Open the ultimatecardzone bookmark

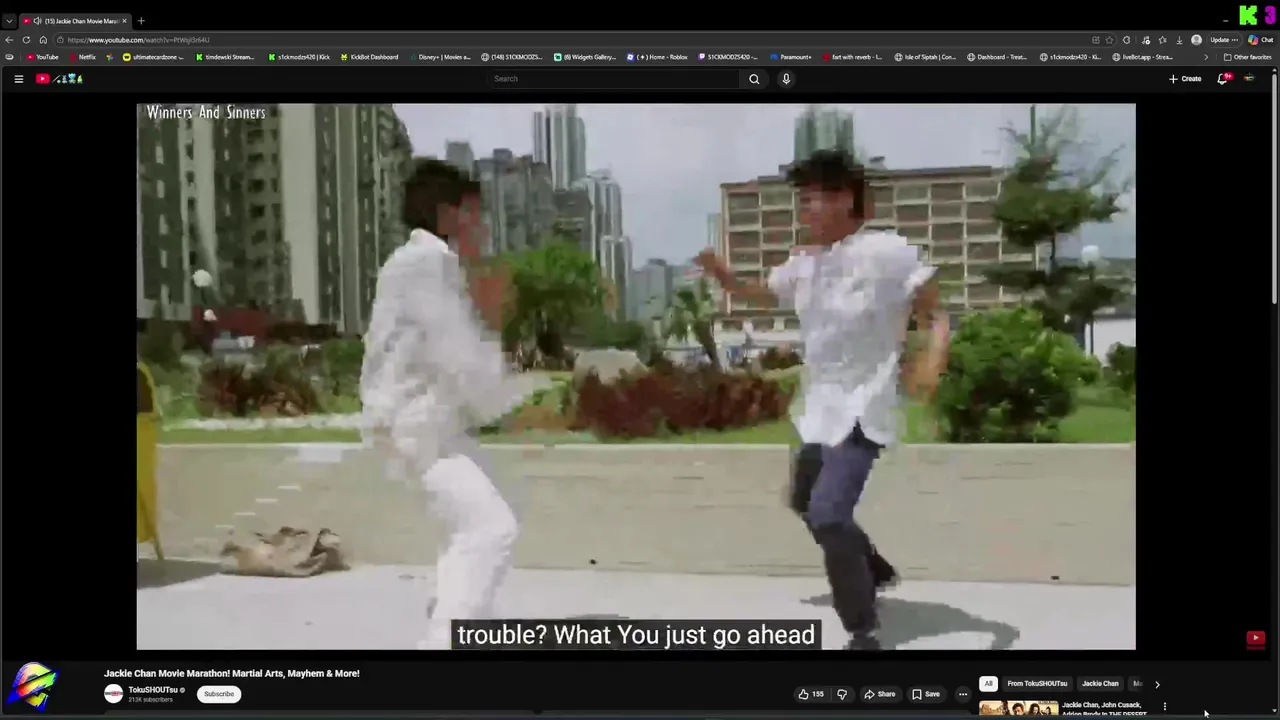(x=152, y=57)
